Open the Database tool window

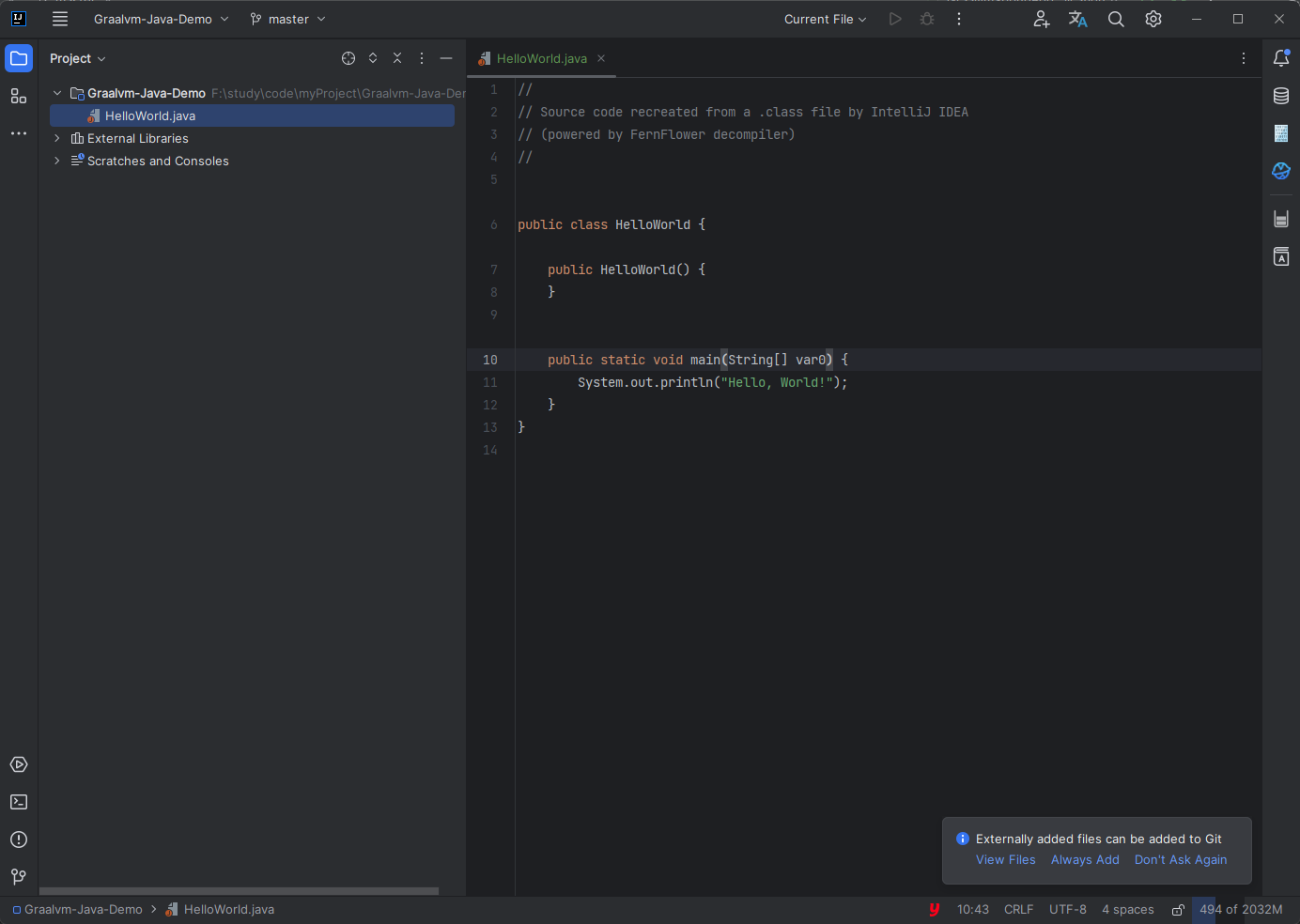coord(1281,96)
